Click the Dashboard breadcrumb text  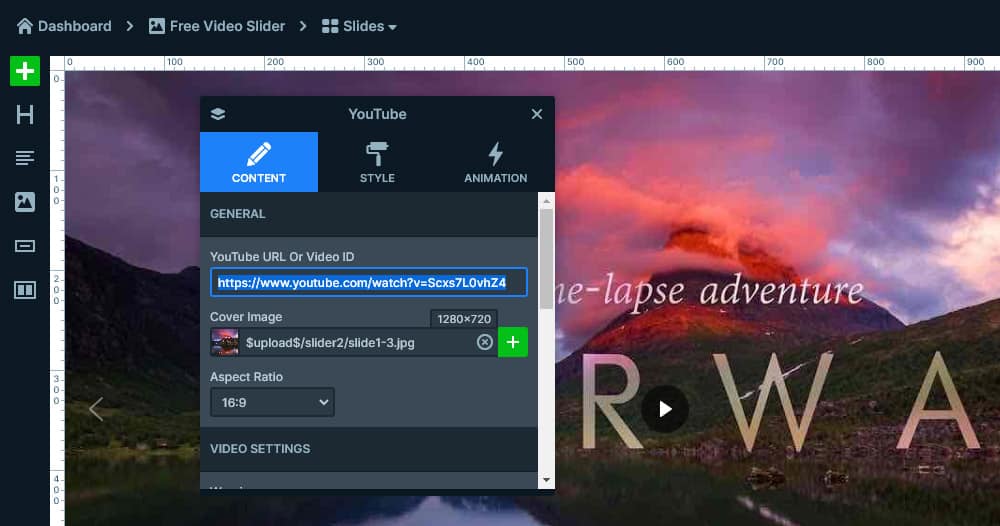[75, 26]
